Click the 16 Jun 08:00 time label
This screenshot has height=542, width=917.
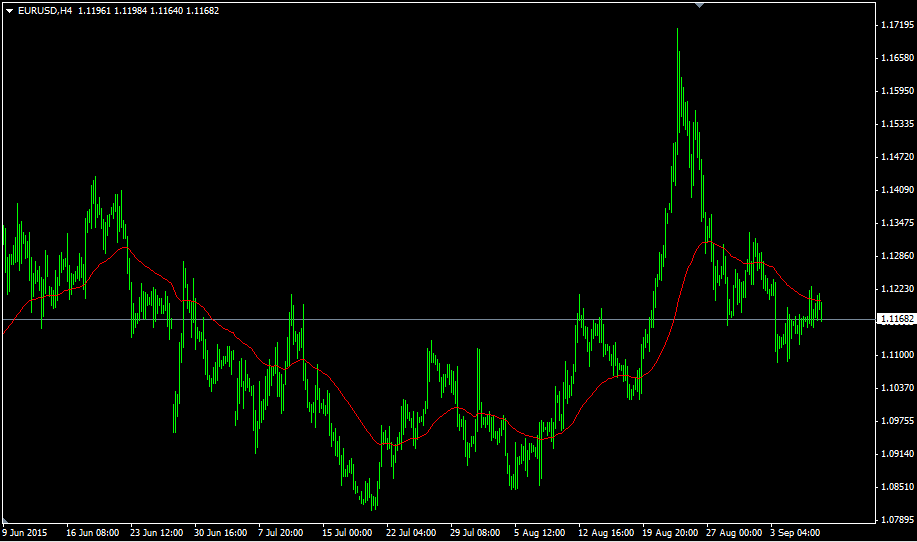pos(92,533)
